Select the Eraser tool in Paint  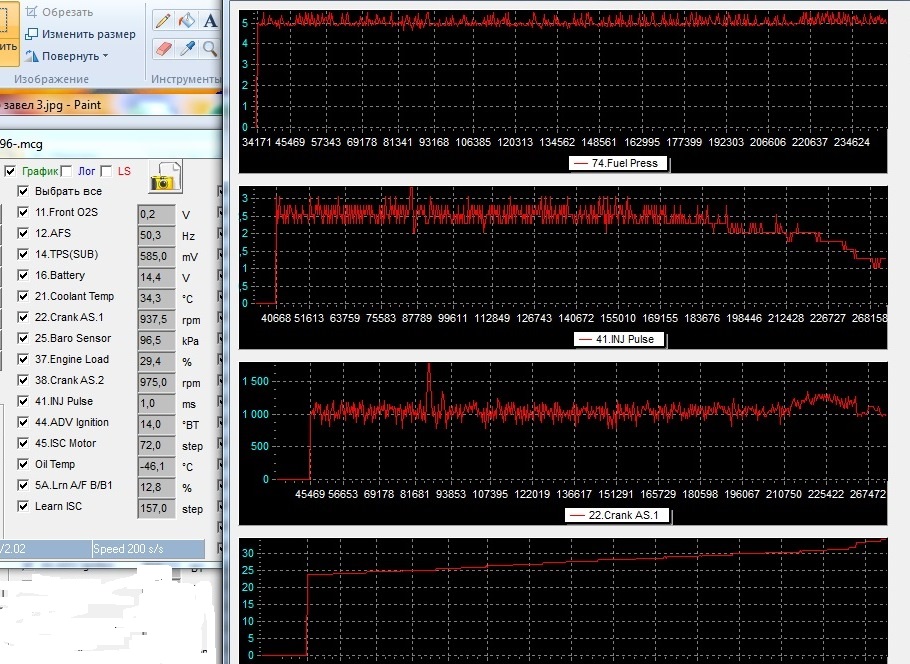tap(163, 48)
